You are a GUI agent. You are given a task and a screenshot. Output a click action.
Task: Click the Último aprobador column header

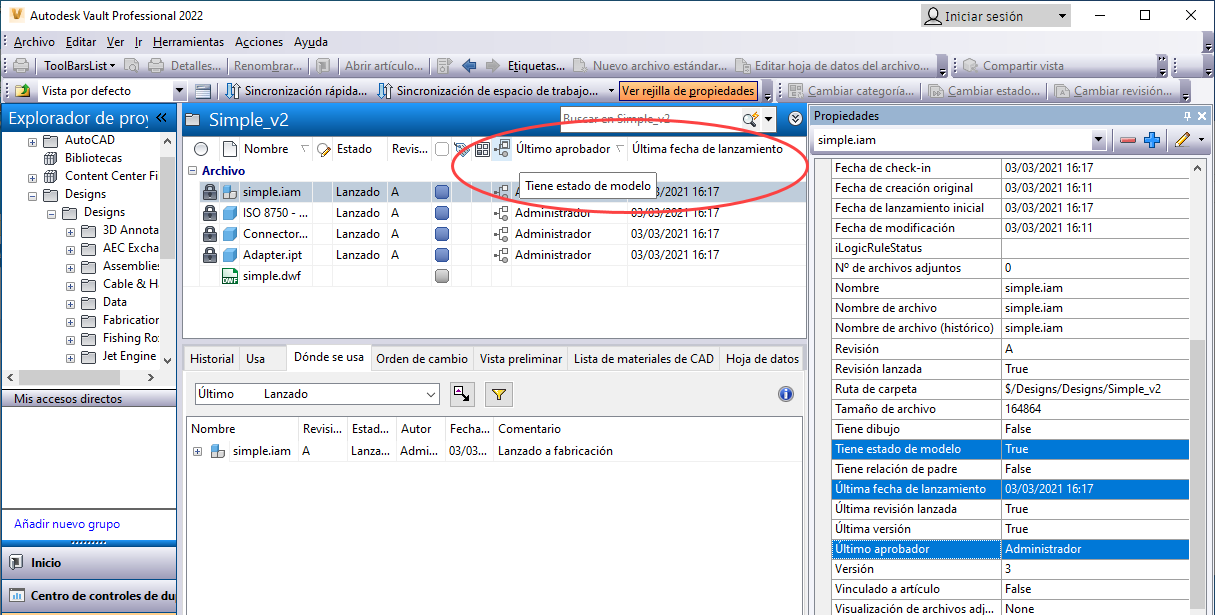(x=569, y=149)
